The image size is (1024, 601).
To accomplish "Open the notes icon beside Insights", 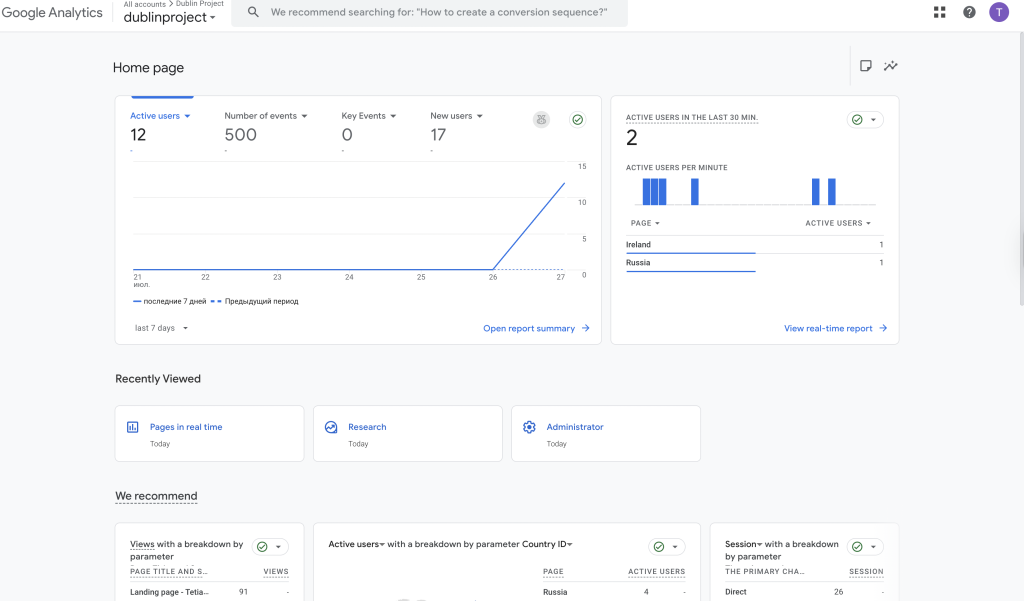I will click(x=866, y=66).
